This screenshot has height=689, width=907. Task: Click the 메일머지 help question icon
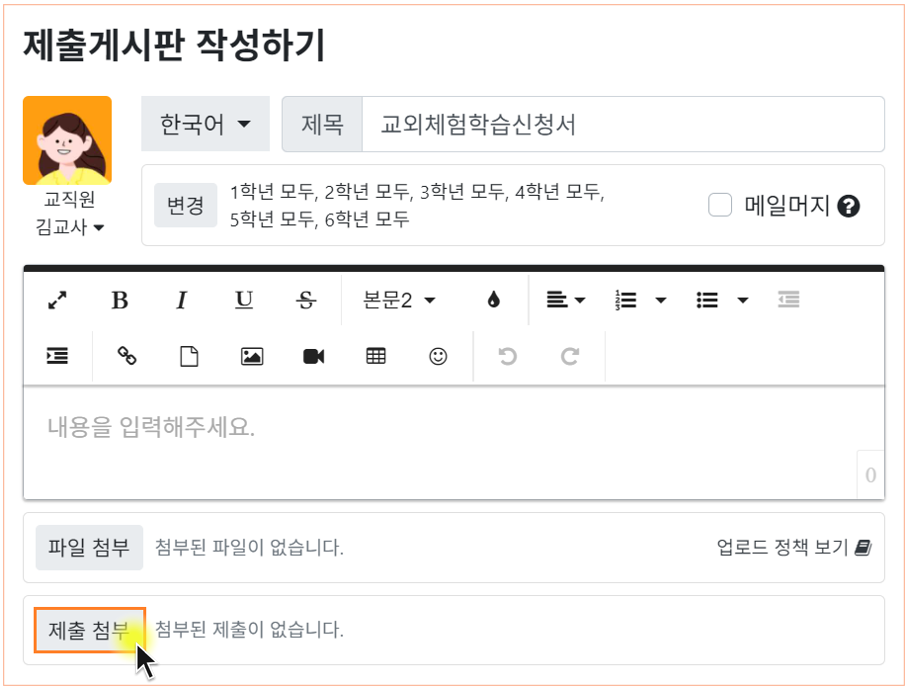point(849,206)
